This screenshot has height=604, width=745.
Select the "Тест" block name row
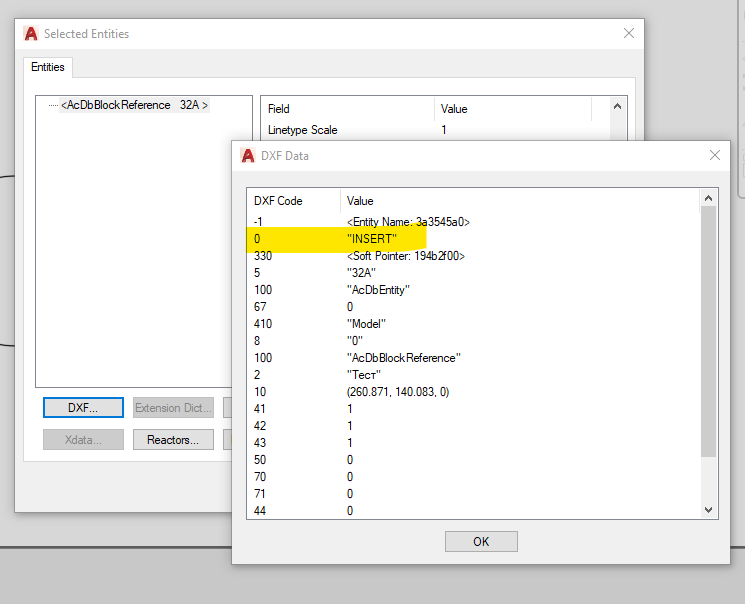click(473, 375)
